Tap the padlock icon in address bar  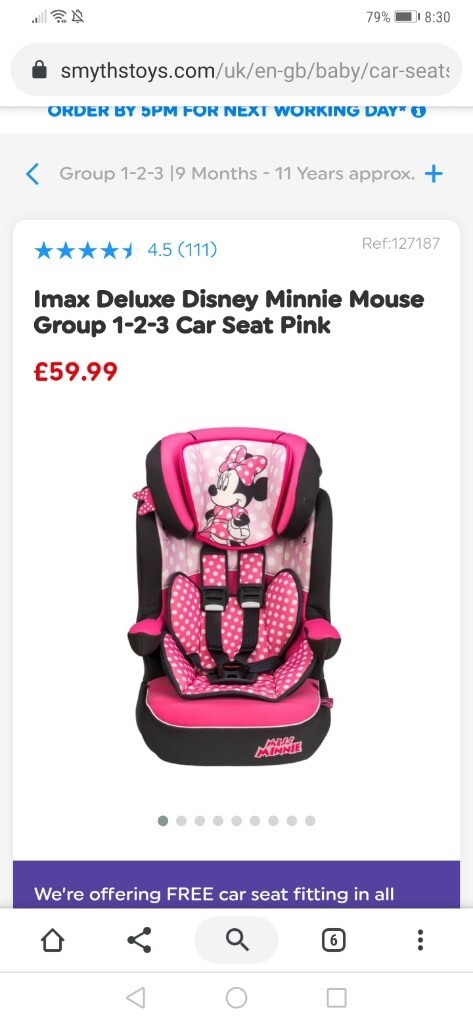[x=39, y=71]
